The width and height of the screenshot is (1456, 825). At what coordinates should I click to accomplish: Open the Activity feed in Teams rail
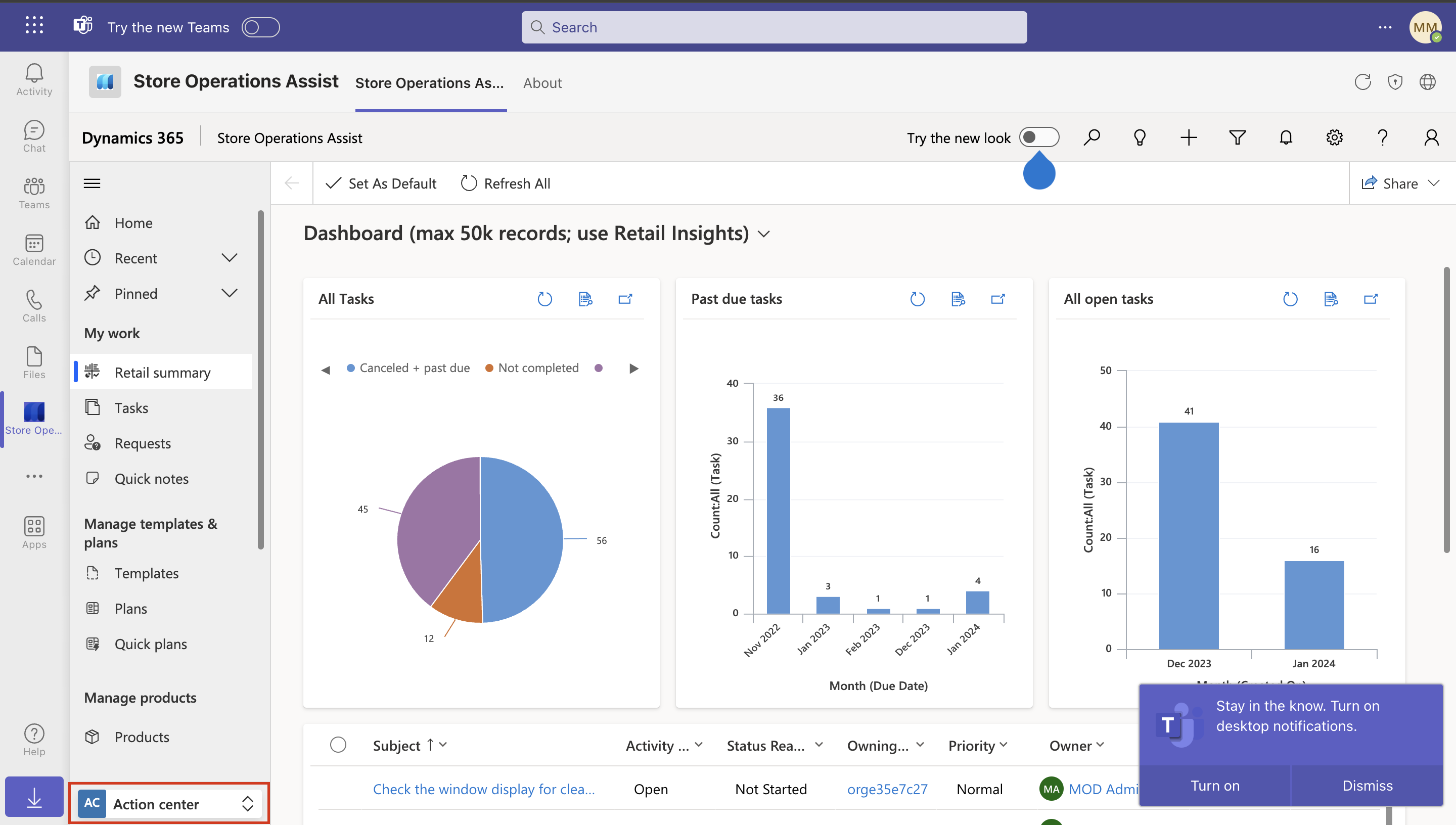(x=34, y=79)
